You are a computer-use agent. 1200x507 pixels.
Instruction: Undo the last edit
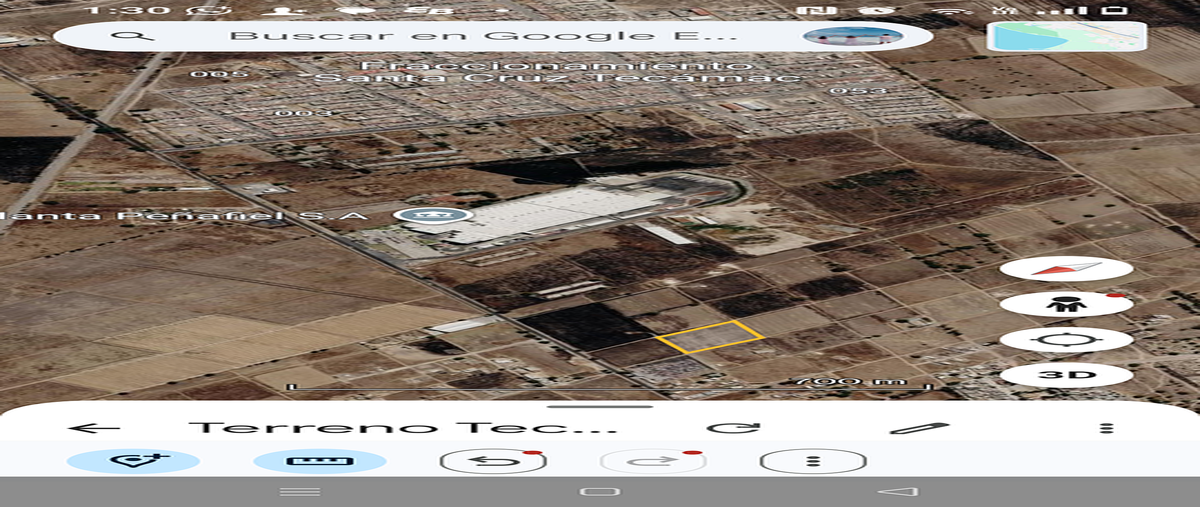(x=493, y=461)
